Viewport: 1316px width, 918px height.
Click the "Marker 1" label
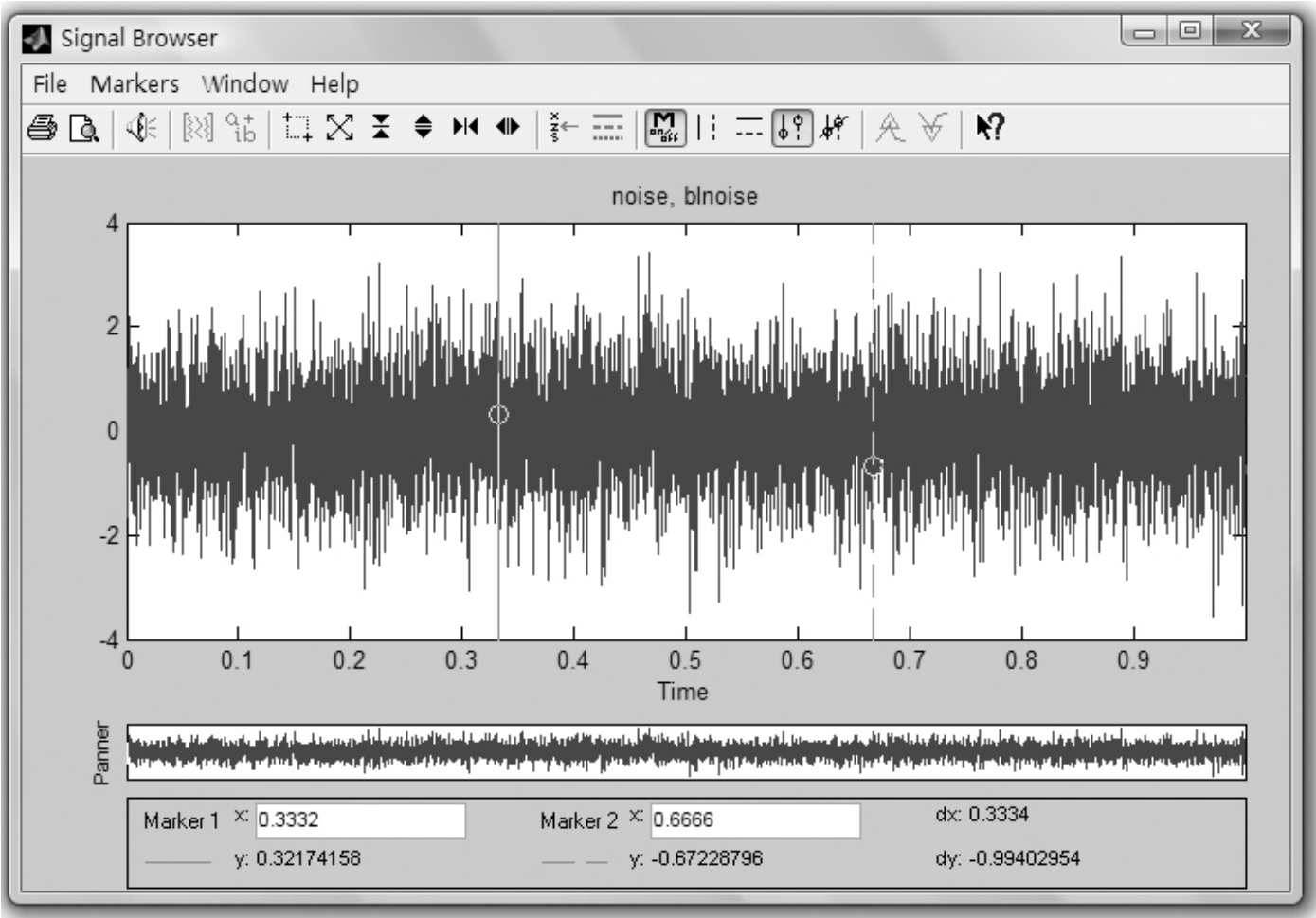pos(181,821)
